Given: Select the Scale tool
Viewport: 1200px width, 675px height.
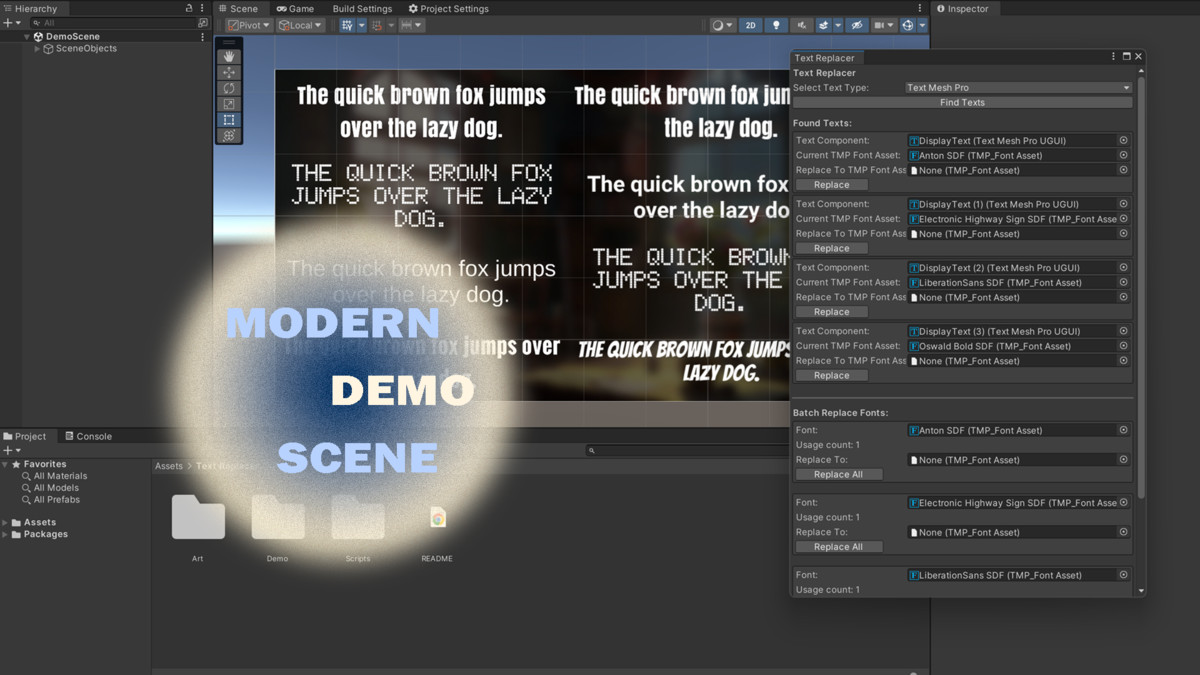Looking at the screenshot, I should [x=229, y=104].
